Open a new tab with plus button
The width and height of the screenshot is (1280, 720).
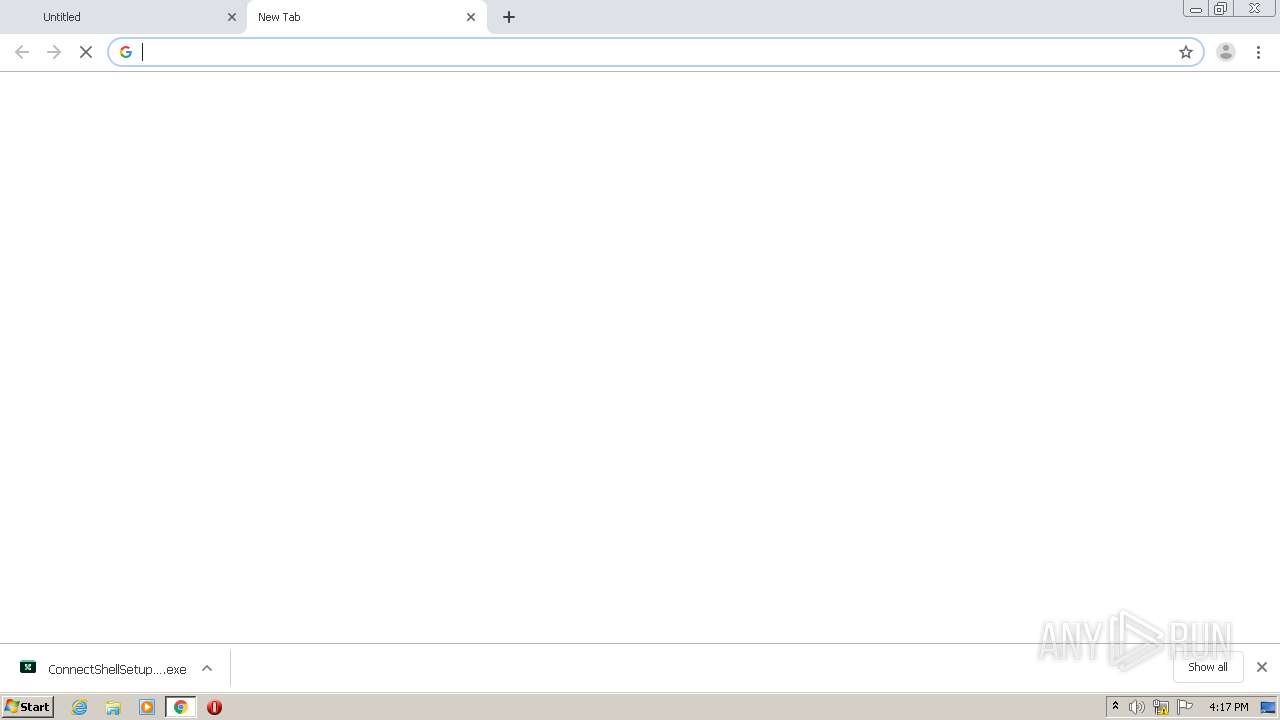point(509,17)
